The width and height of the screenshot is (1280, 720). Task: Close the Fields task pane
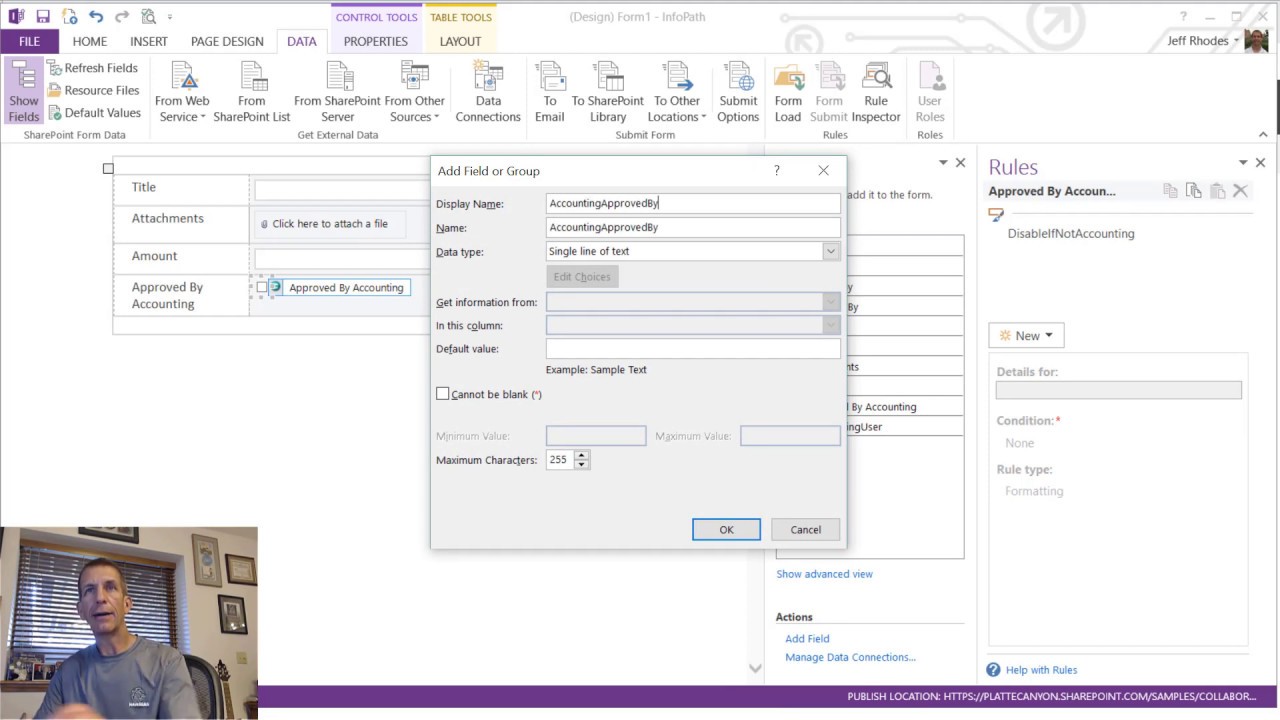(x=960, y=162)
